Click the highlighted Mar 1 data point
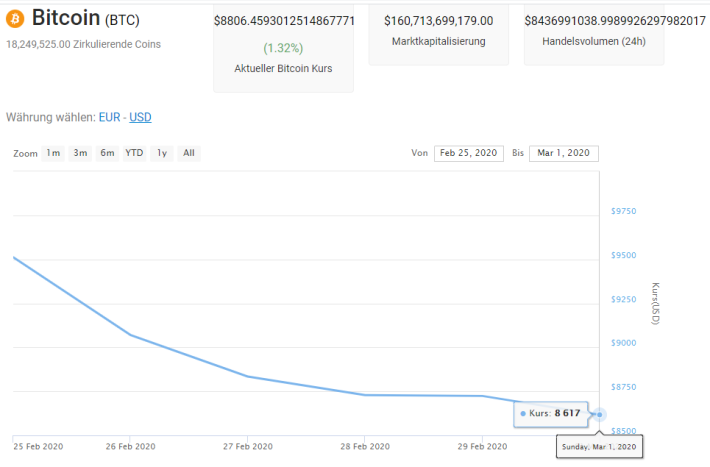The height and width of the screenshot is (467, 710). [600, 414]
